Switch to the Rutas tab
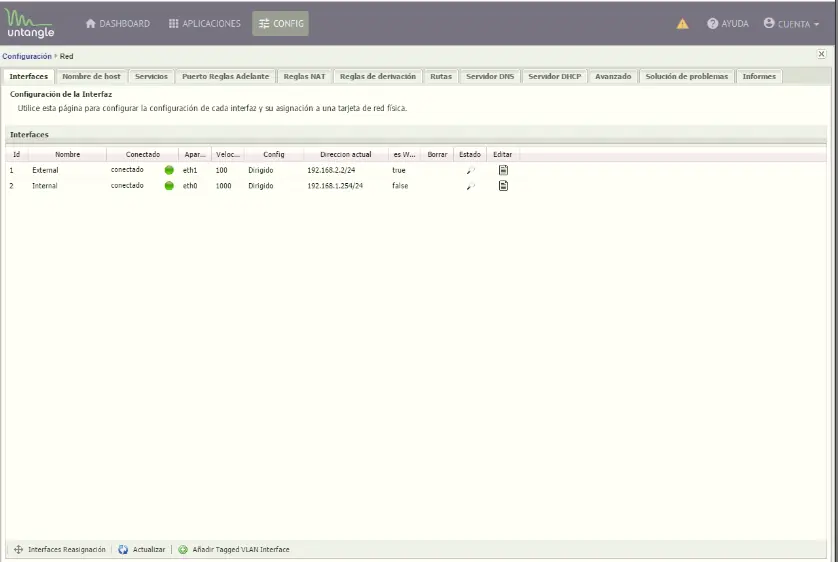 tap(441, 76)
